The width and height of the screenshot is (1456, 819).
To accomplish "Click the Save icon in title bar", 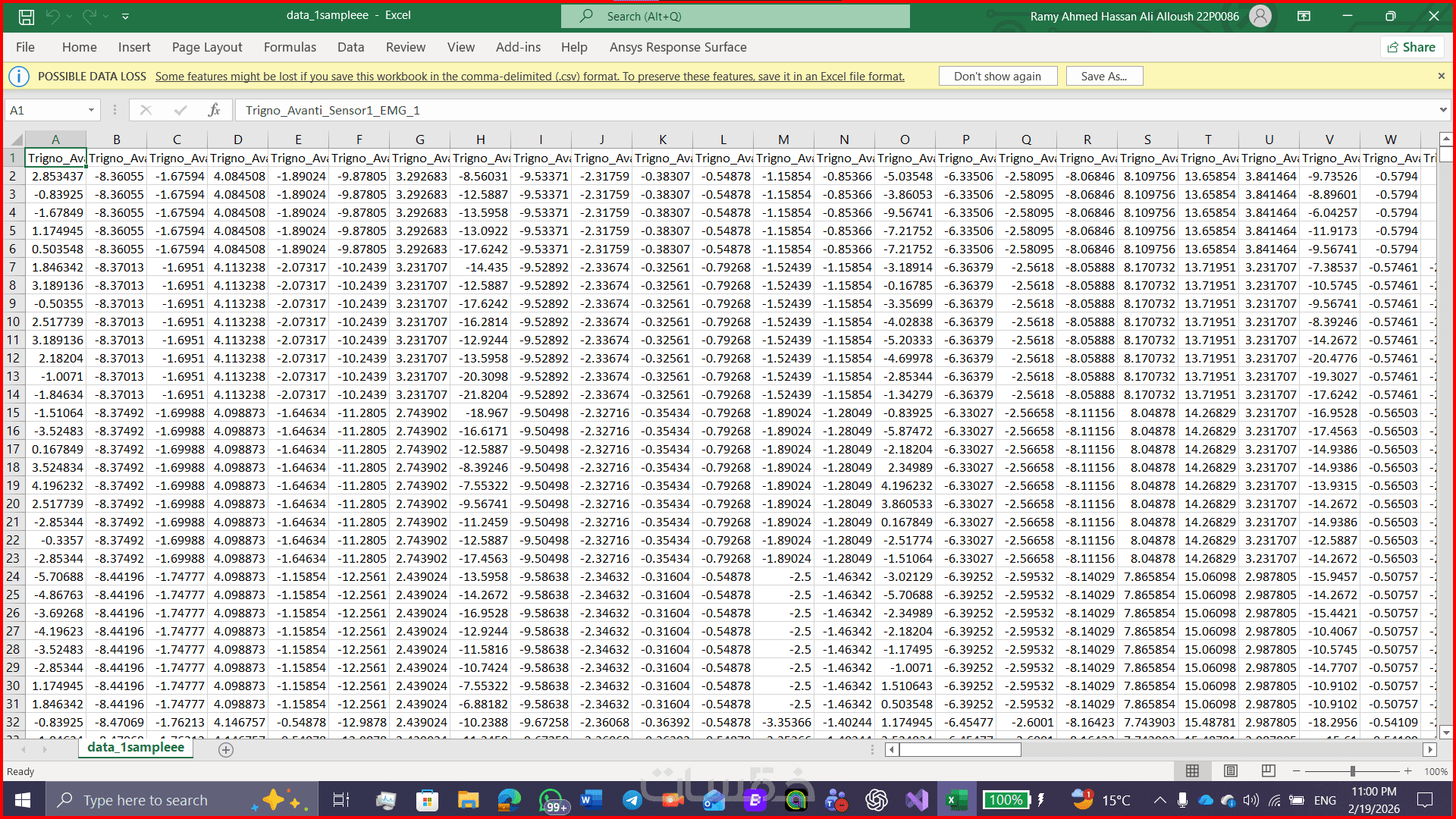I will (27, 16).
